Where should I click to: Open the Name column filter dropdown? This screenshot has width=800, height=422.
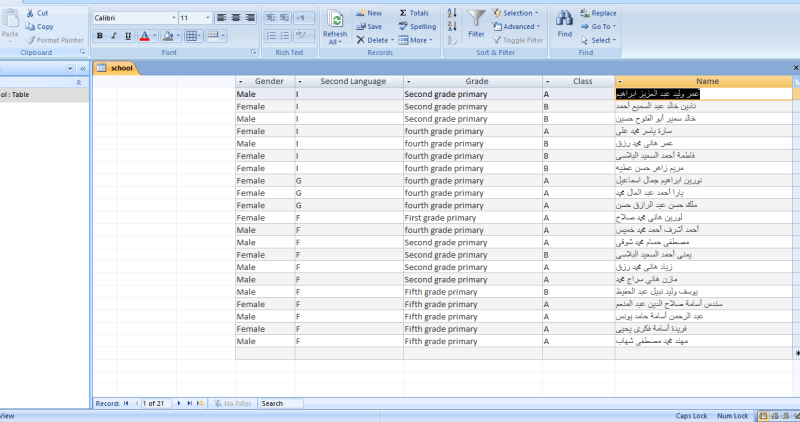point(620,82)
